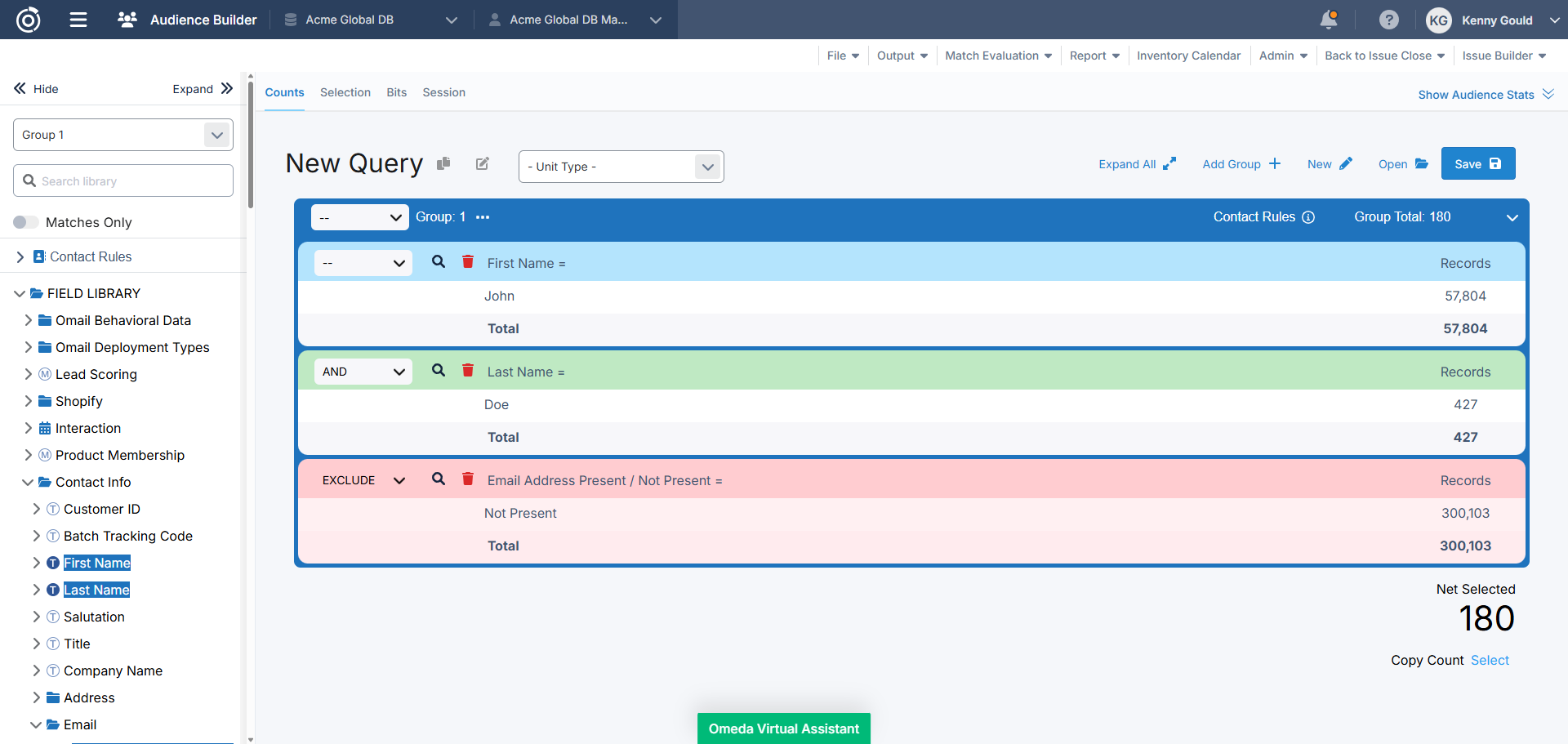The image size is (1568, 744).
Task: Open the help question mark icon
Action: 1388,20
